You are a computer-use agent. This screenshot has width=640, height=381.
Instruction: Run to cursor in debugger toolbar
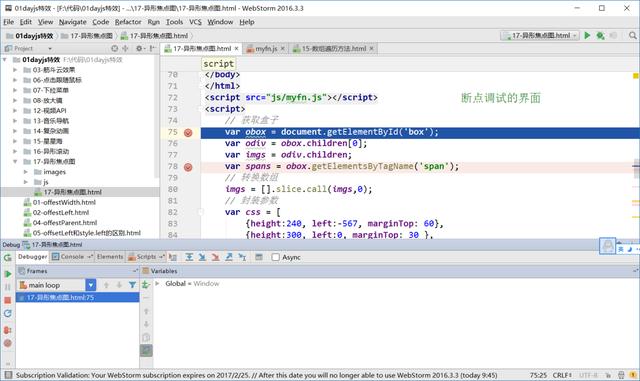242,257
